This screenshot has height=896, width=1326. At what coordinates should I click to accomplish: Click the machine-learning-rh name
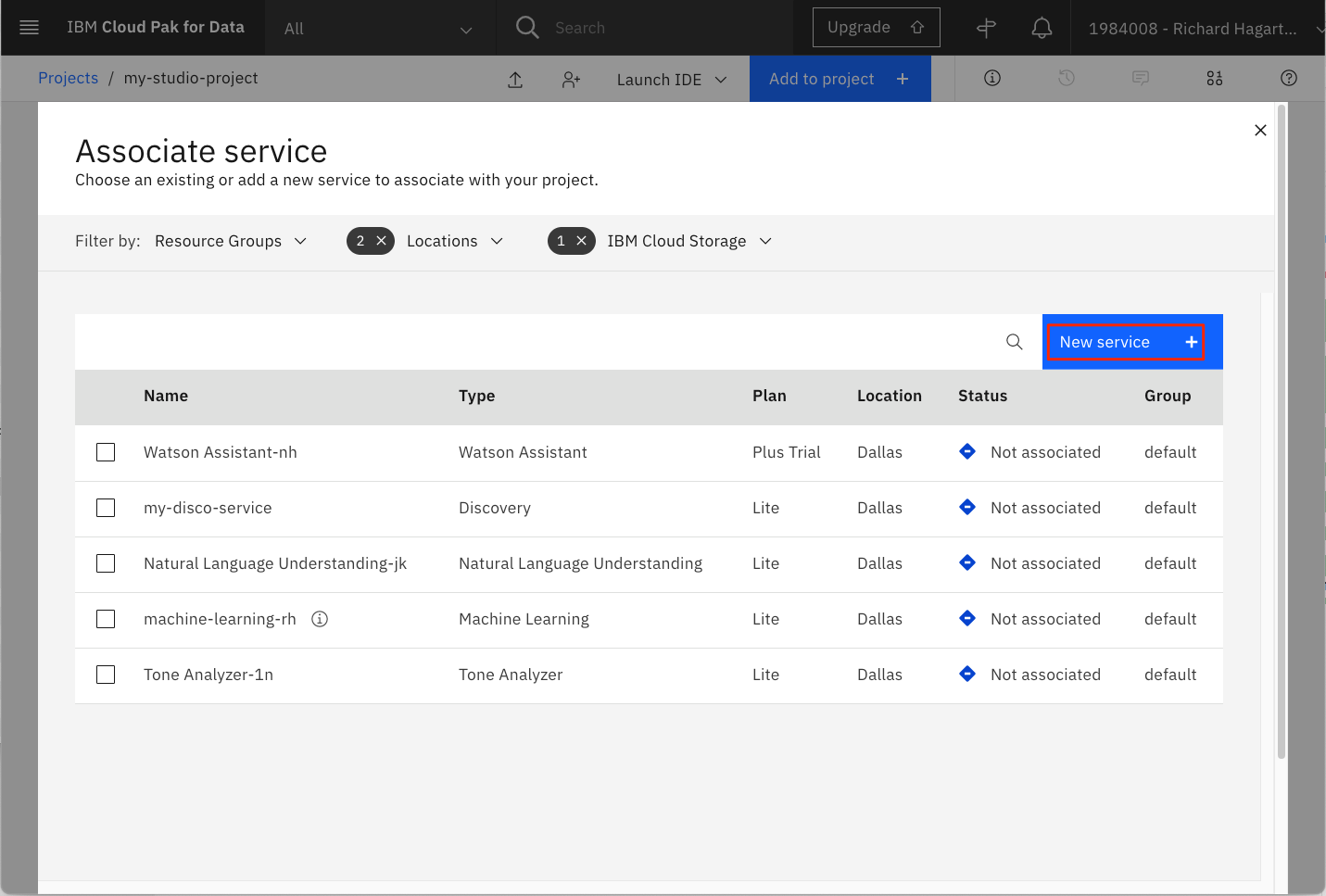(x=220, y=619)
